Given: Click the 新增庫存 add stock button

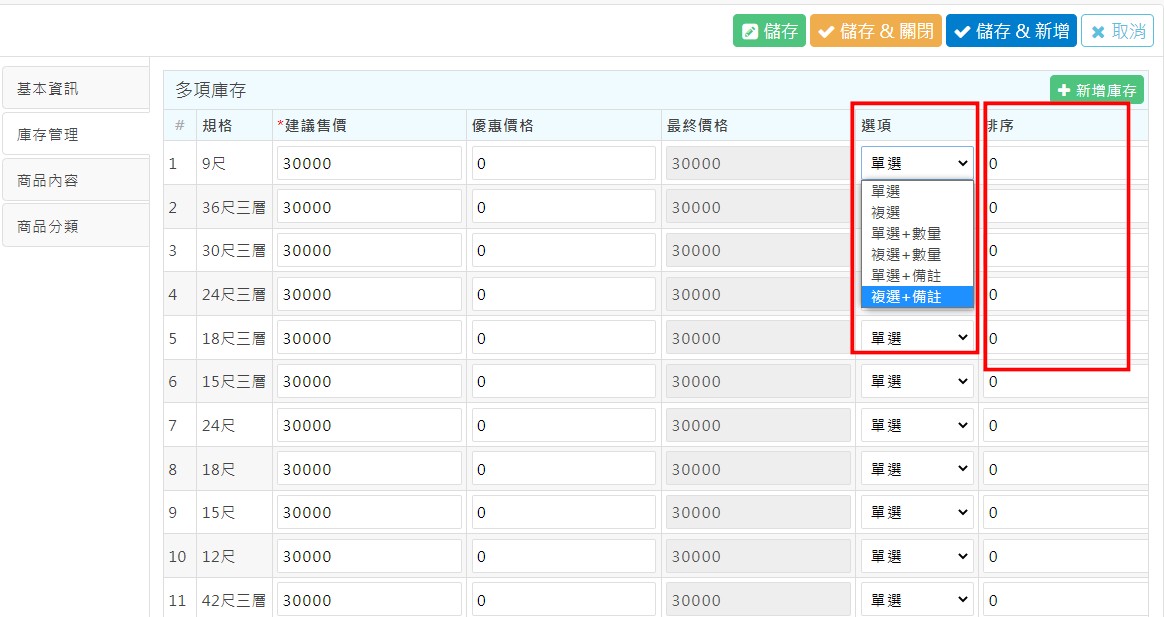Looking at the screenshot, I should [x=1096, y=90].
